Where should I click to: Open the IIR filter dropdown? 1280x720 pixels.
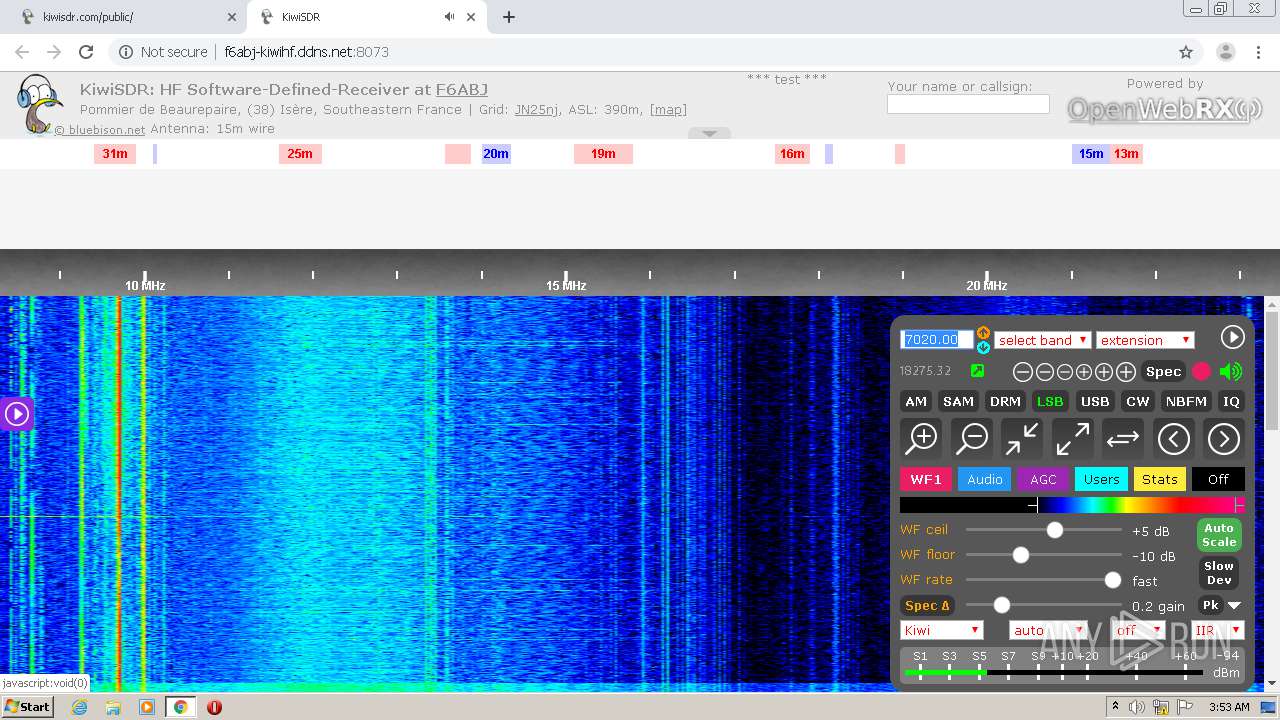pyautogui.click(x=1217, y=630)
